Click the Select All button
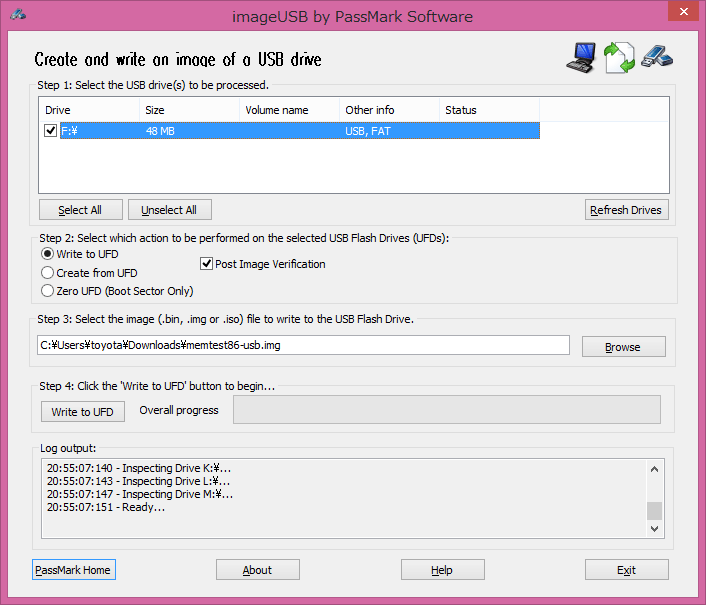This screenshot has width=706, height=605. point(81,210)
